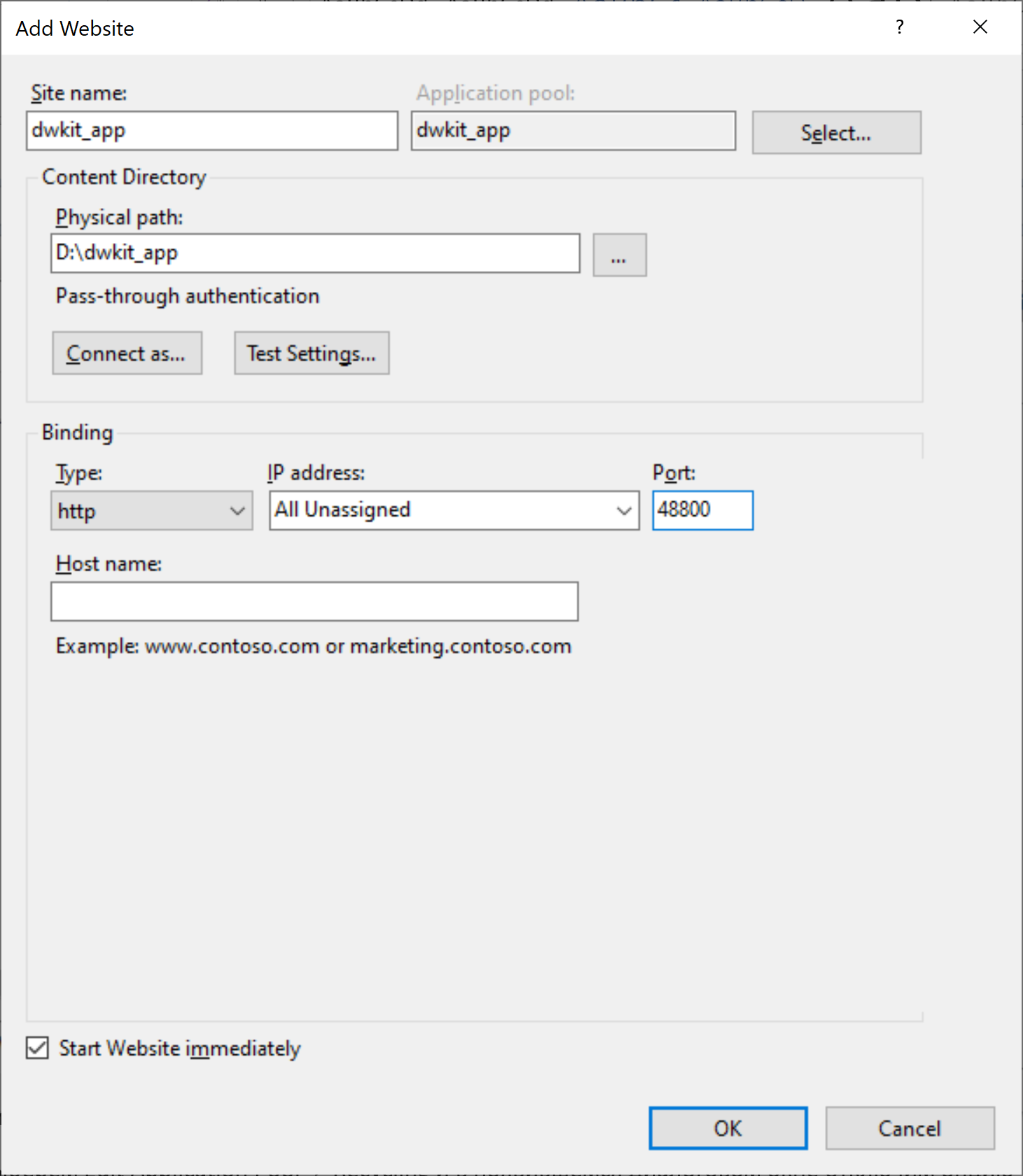The height and width of the screenshot is (1176, 1023).
Task: Cancel the Add Website dialog
Action: [x=910, y=1128]
